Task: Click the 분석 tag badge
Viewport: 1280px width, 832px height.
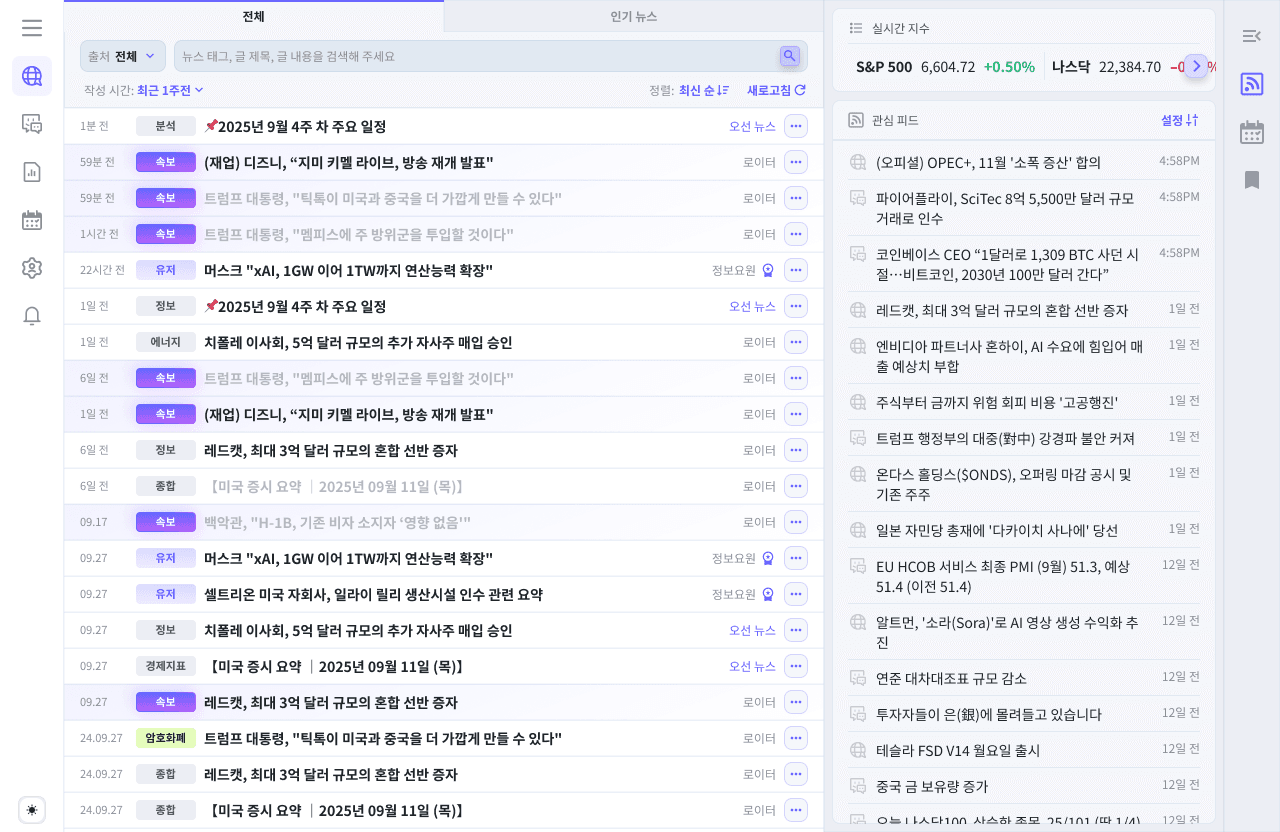Action: point(166,126)
